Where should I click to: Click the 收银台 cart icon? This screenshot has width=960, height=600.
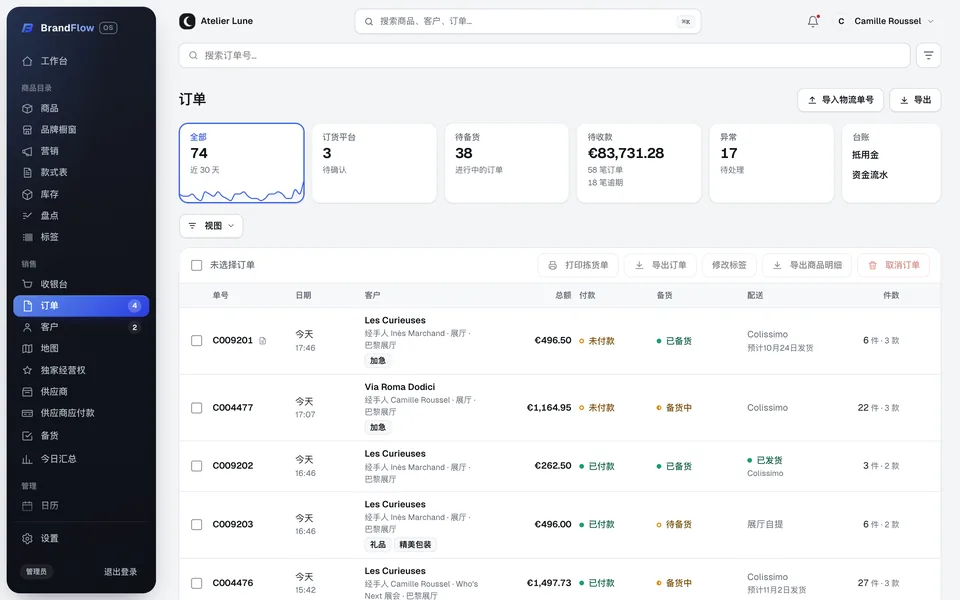(x=27, y=284)
